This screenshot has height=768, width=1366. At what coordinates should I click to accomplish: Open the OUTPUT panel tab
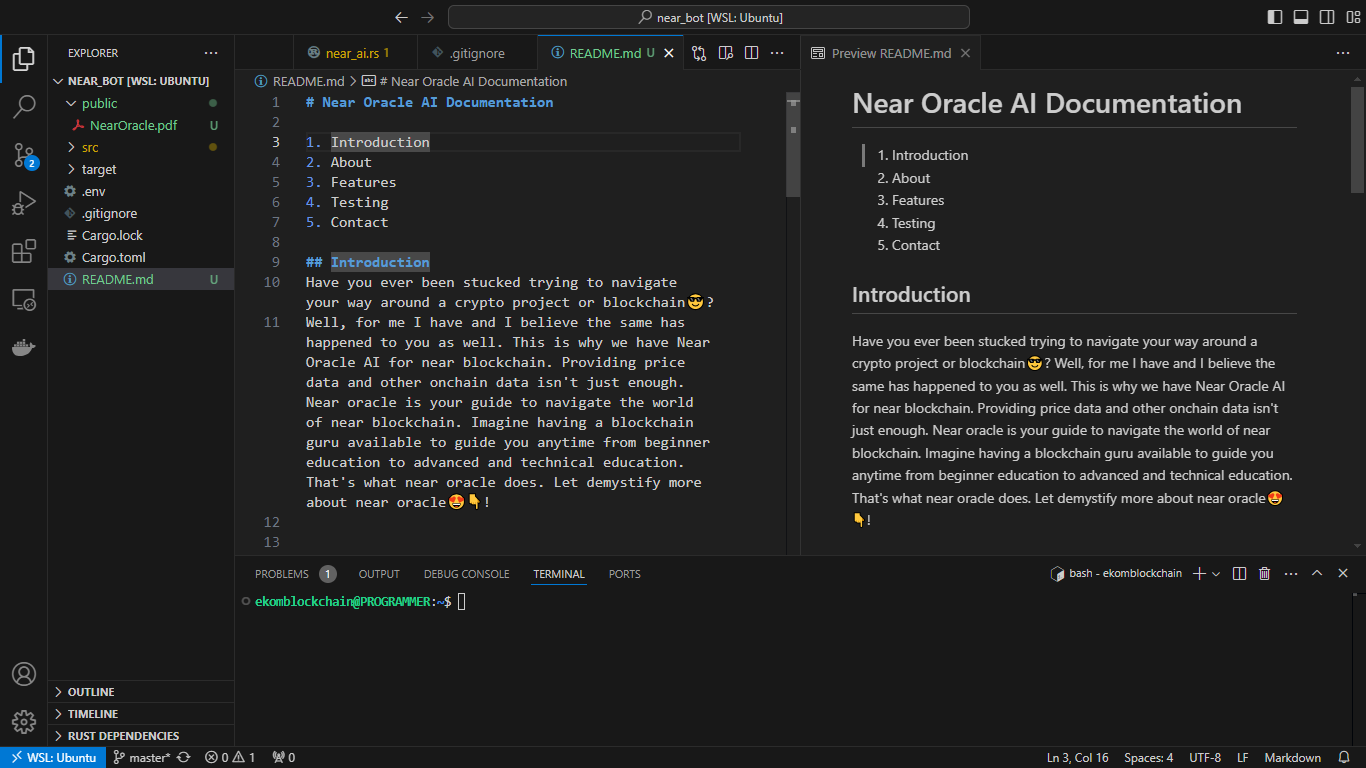coord(379,574)
